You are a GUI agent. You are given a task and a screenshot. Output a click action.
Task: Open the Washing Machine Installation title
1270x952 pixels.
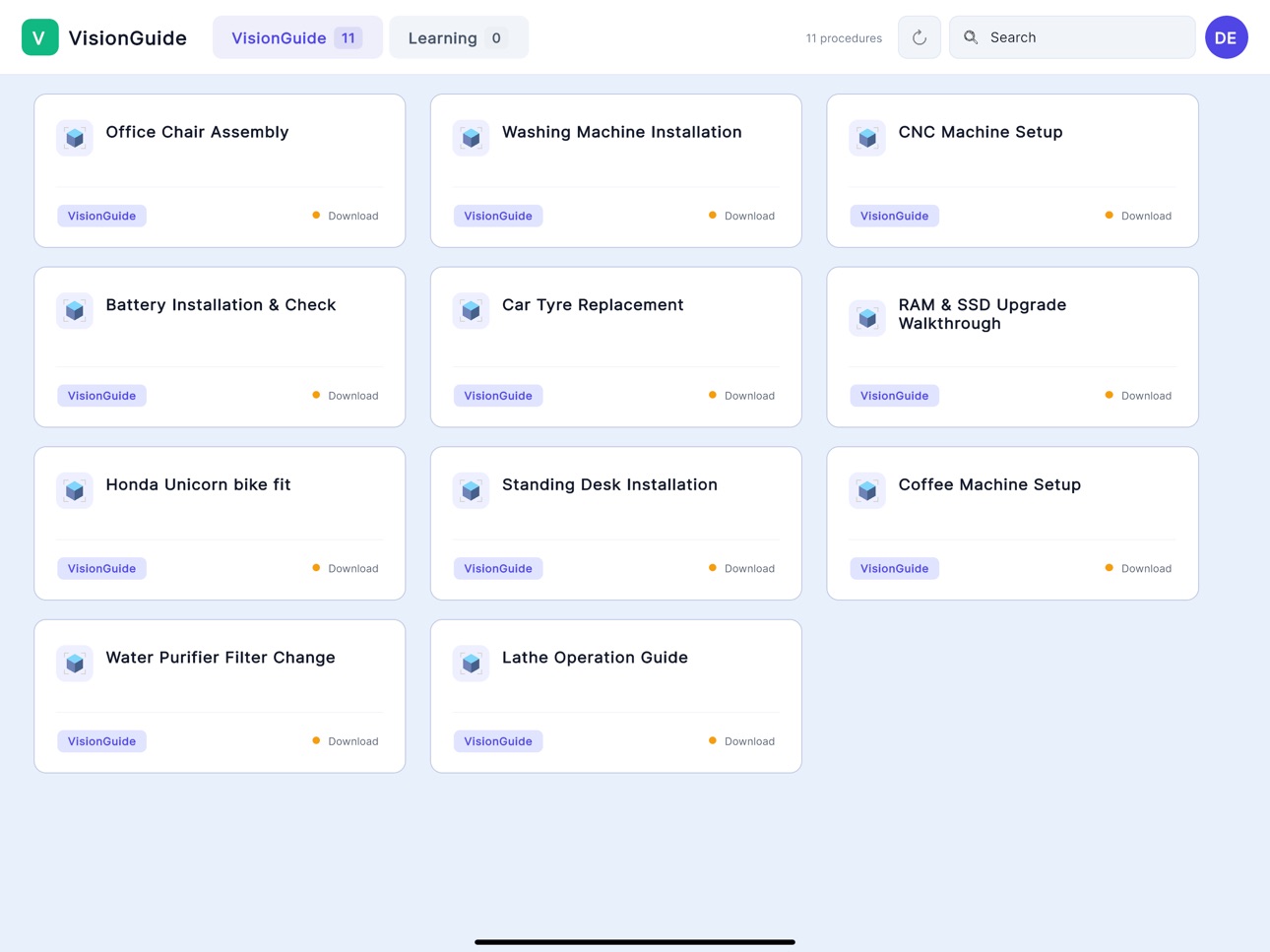(x=622, y=132)
